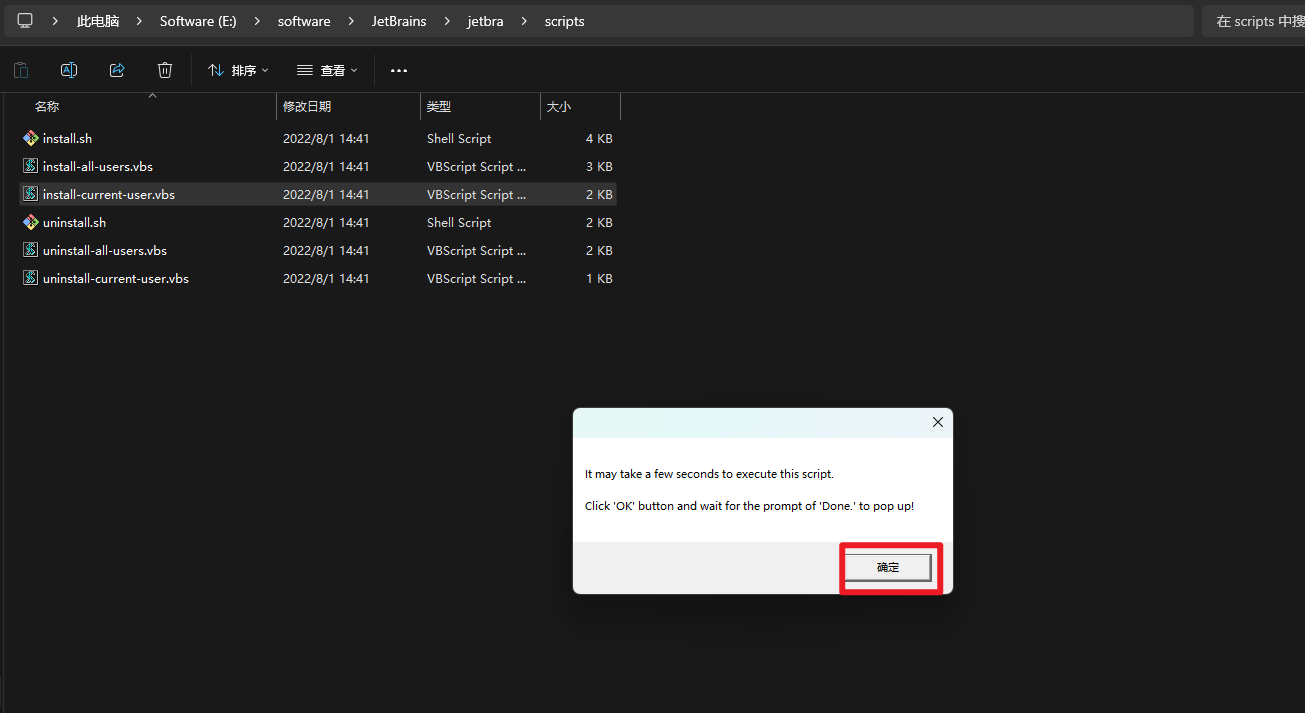This screenshot has height=713, width=1305.
Task: Expand the chevron after Software (E:)
Action: pos(257,21)
